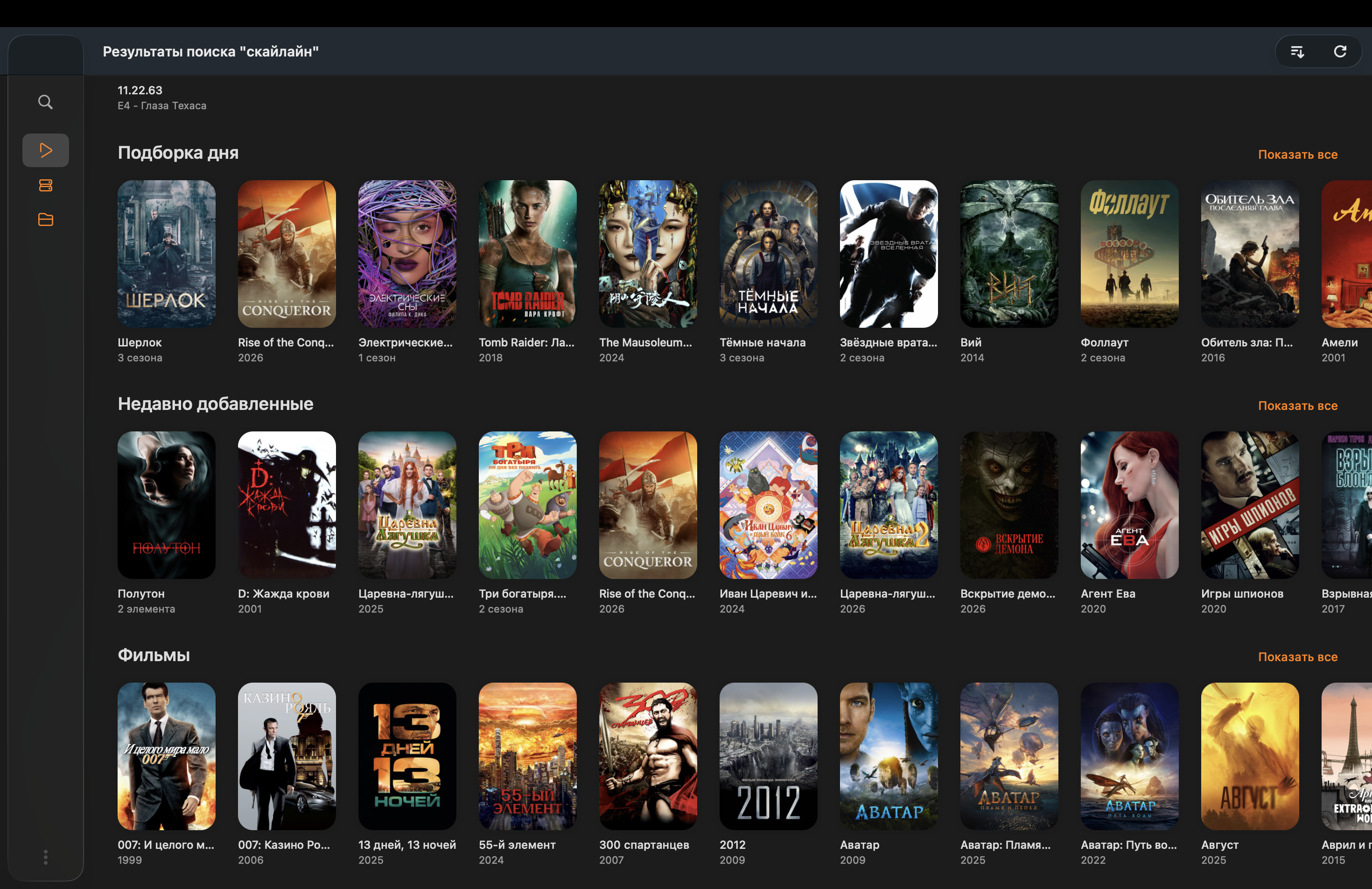Open Три богатыря poster

pos(527,505)
